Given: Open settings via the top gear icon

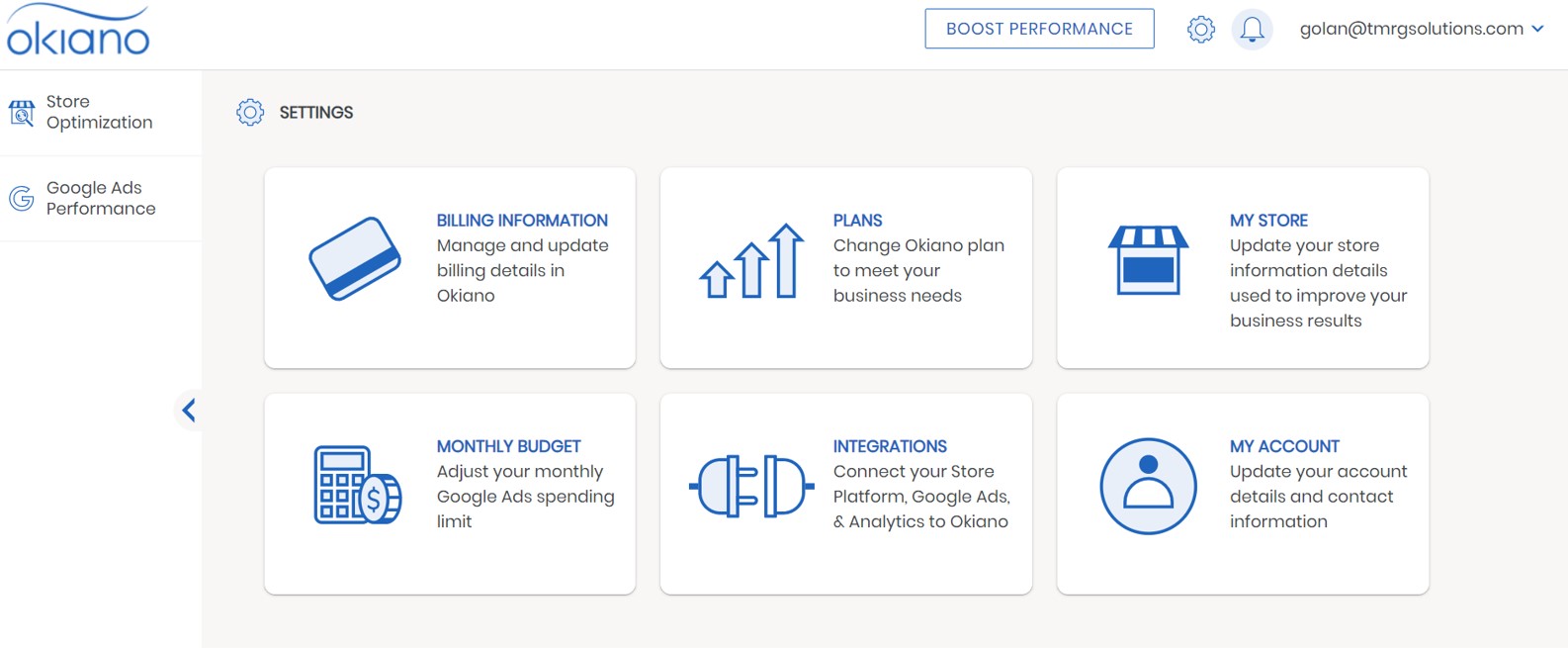Looking at the screenshot, I should pyautogui.click(x=1200, y=30).
